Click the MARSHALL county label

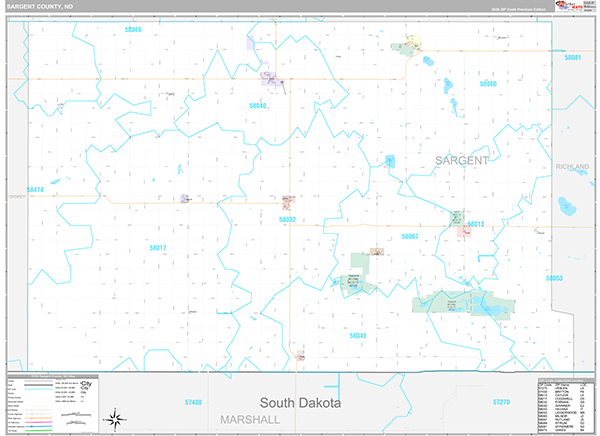click(250, 420)
